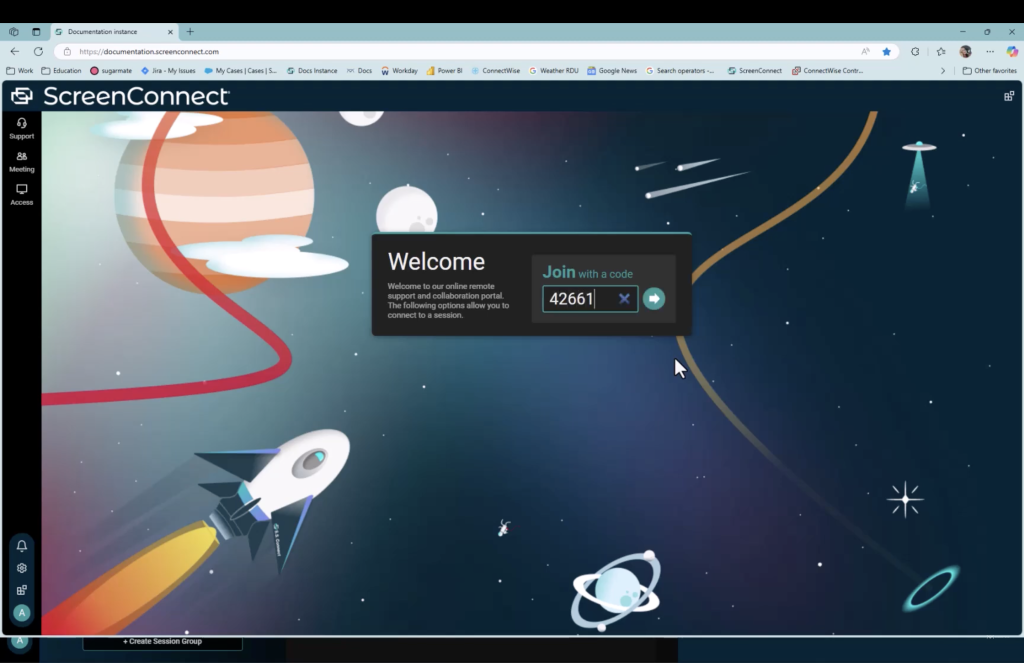Select the 'Documentation instance' browser tab
The width and height of the screenshot is (1024, 663).
(x=110, y=32)
